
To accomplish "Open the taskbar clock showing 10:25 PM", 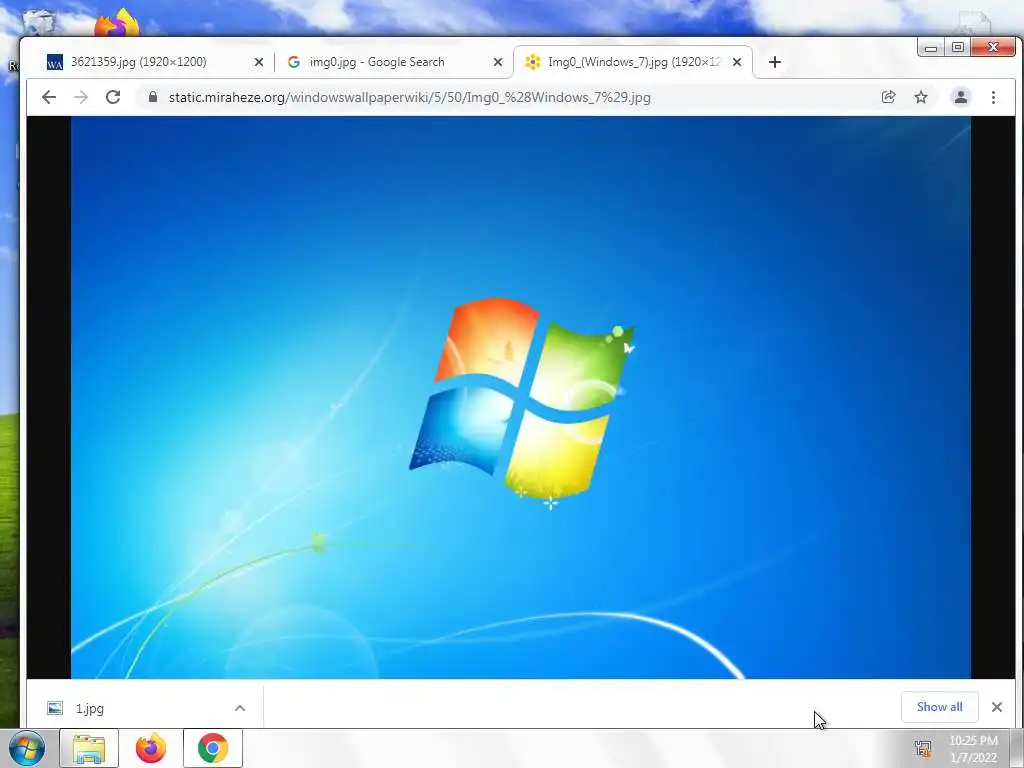I will [973, 748].
